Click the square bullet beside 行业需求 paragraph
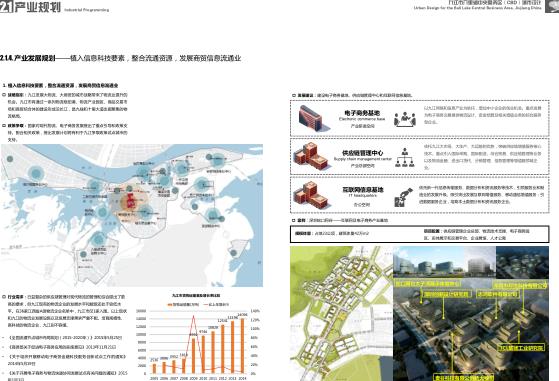The width and height of the screenshot is (559, 381). coord(4,297)
